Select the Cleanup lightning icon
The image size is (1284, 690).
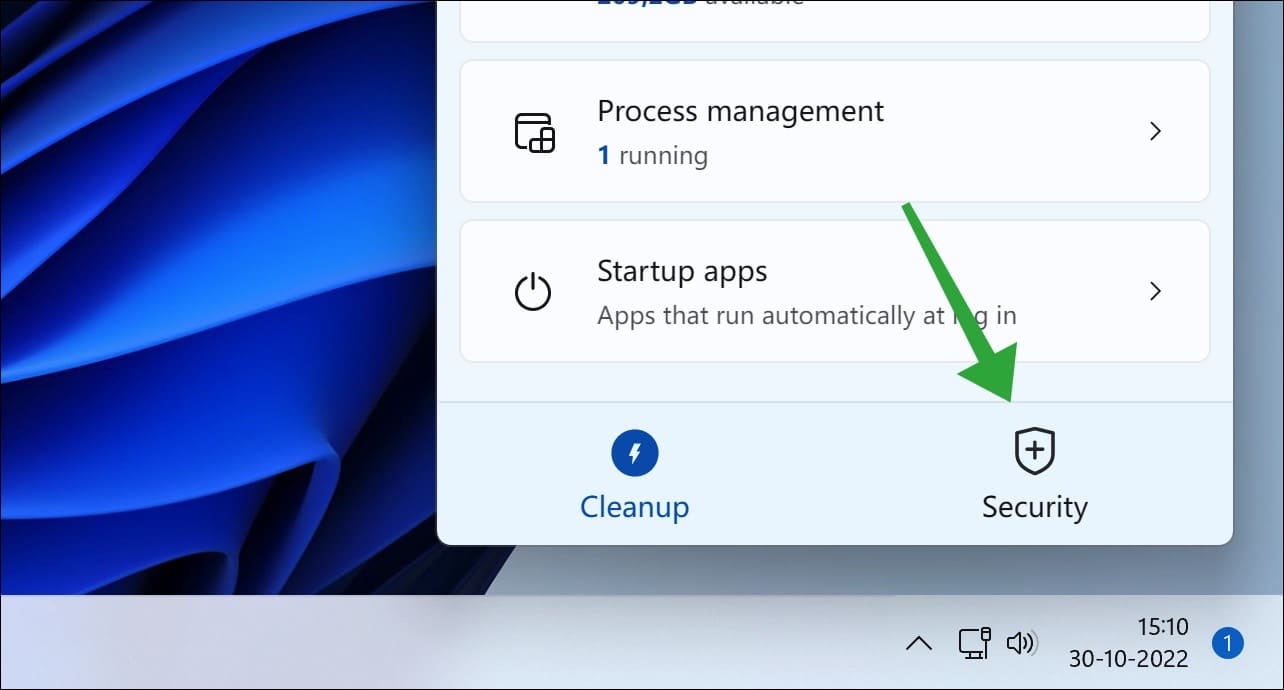coord(635,452)
